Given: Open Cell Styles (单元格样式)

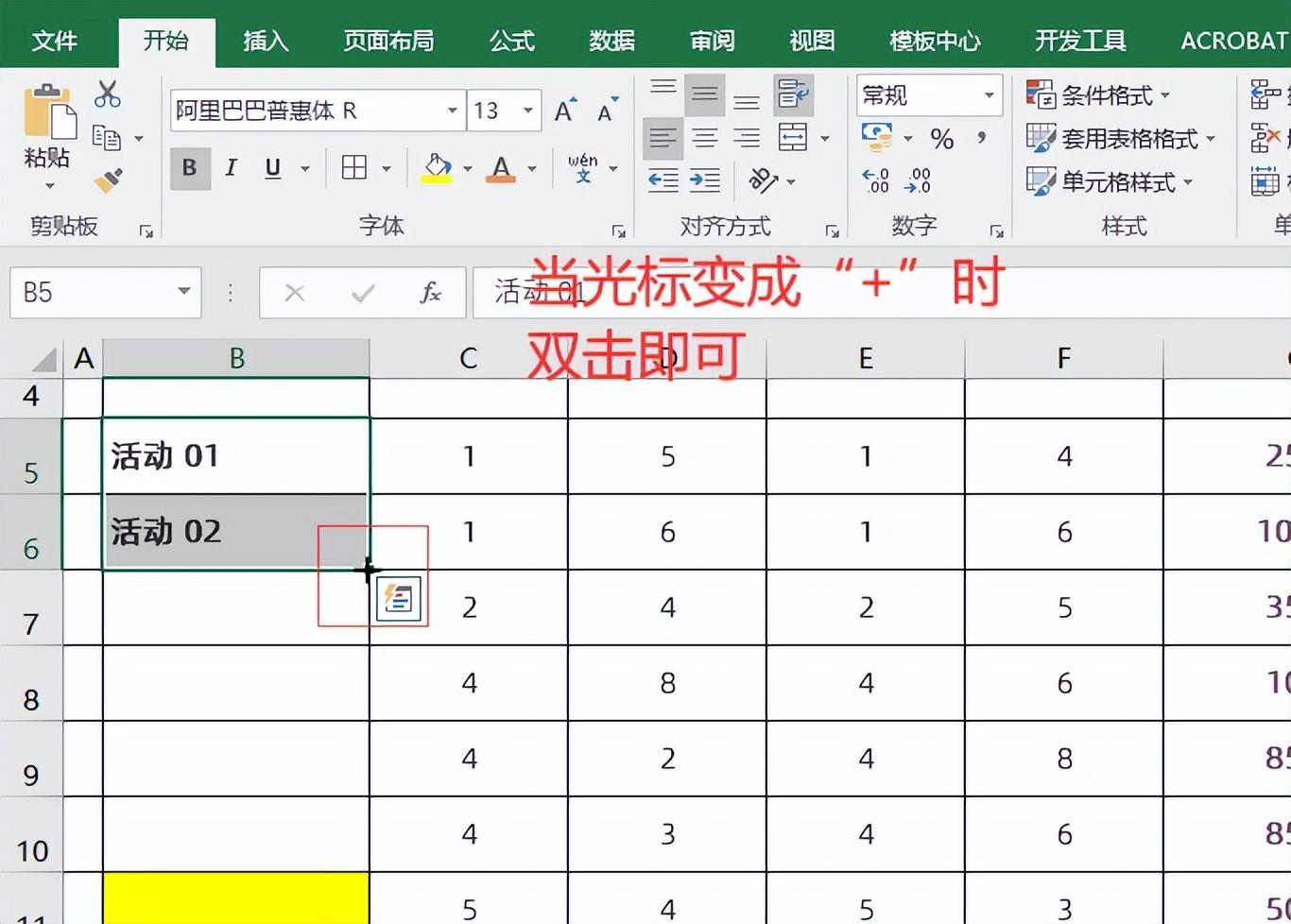Looking at the screenshot, I should [1110, 180].
